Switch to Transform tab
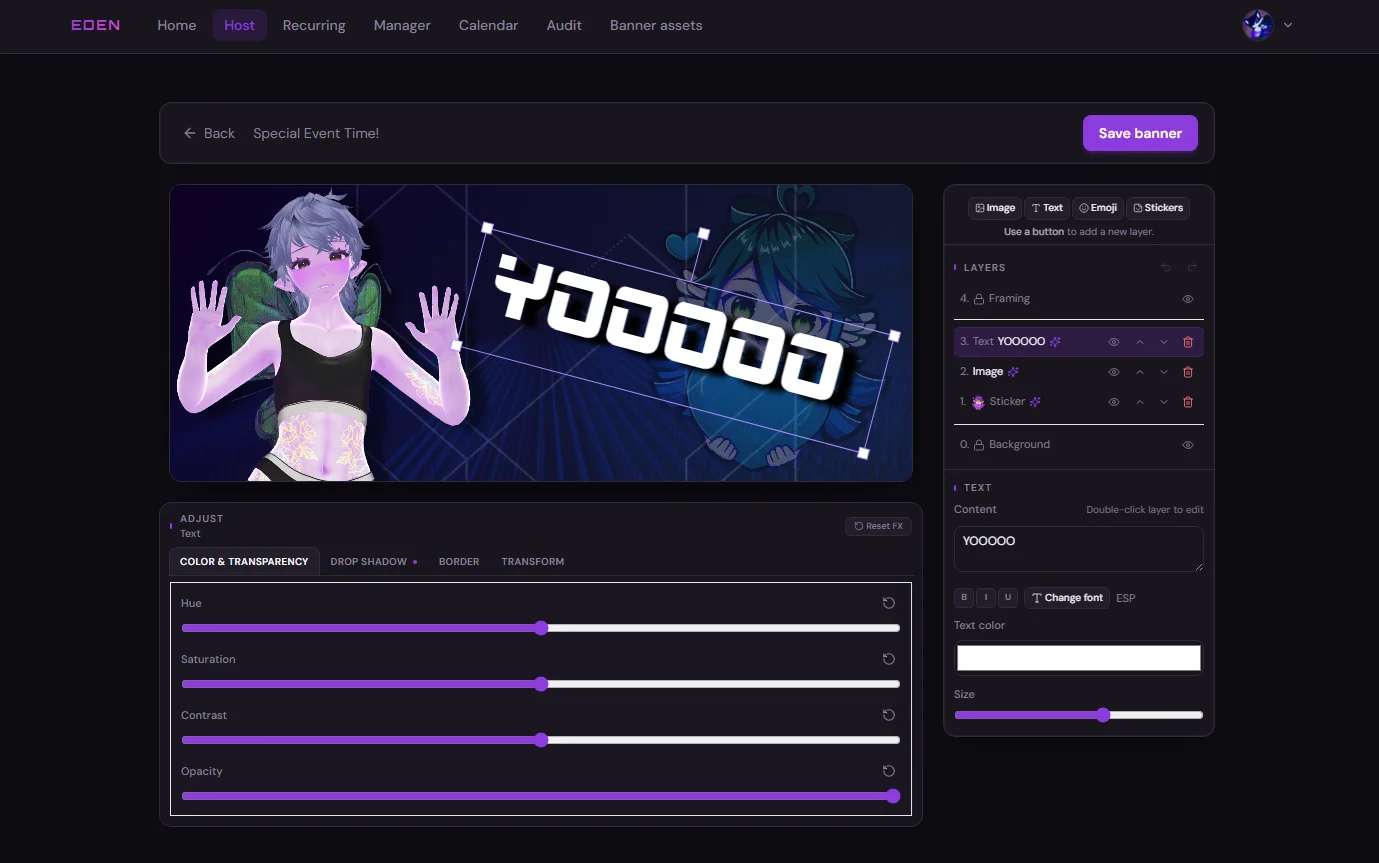Screen dimensions: 1379x863 (x=533, y=562)
